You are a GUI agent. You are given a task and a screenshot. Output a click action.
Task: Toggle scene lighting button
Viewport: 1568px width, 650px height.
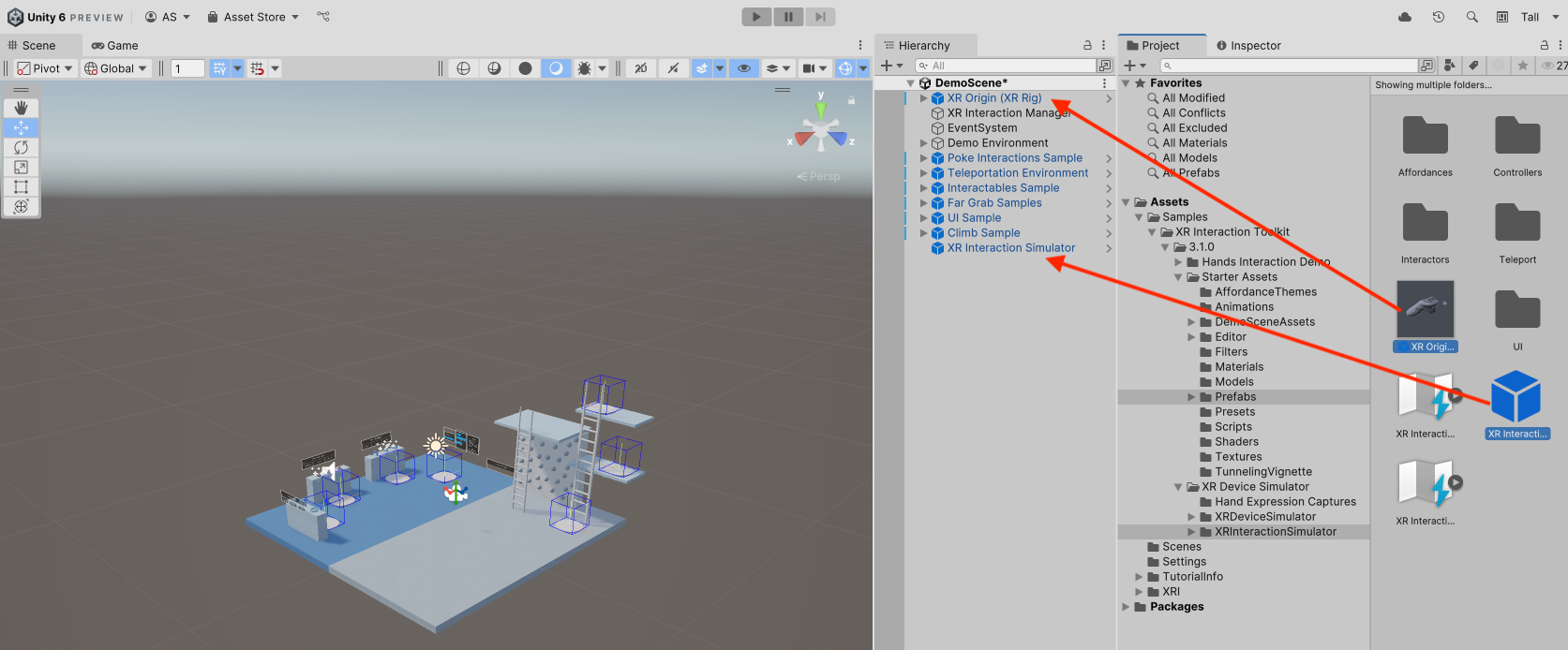coord(673,68)
